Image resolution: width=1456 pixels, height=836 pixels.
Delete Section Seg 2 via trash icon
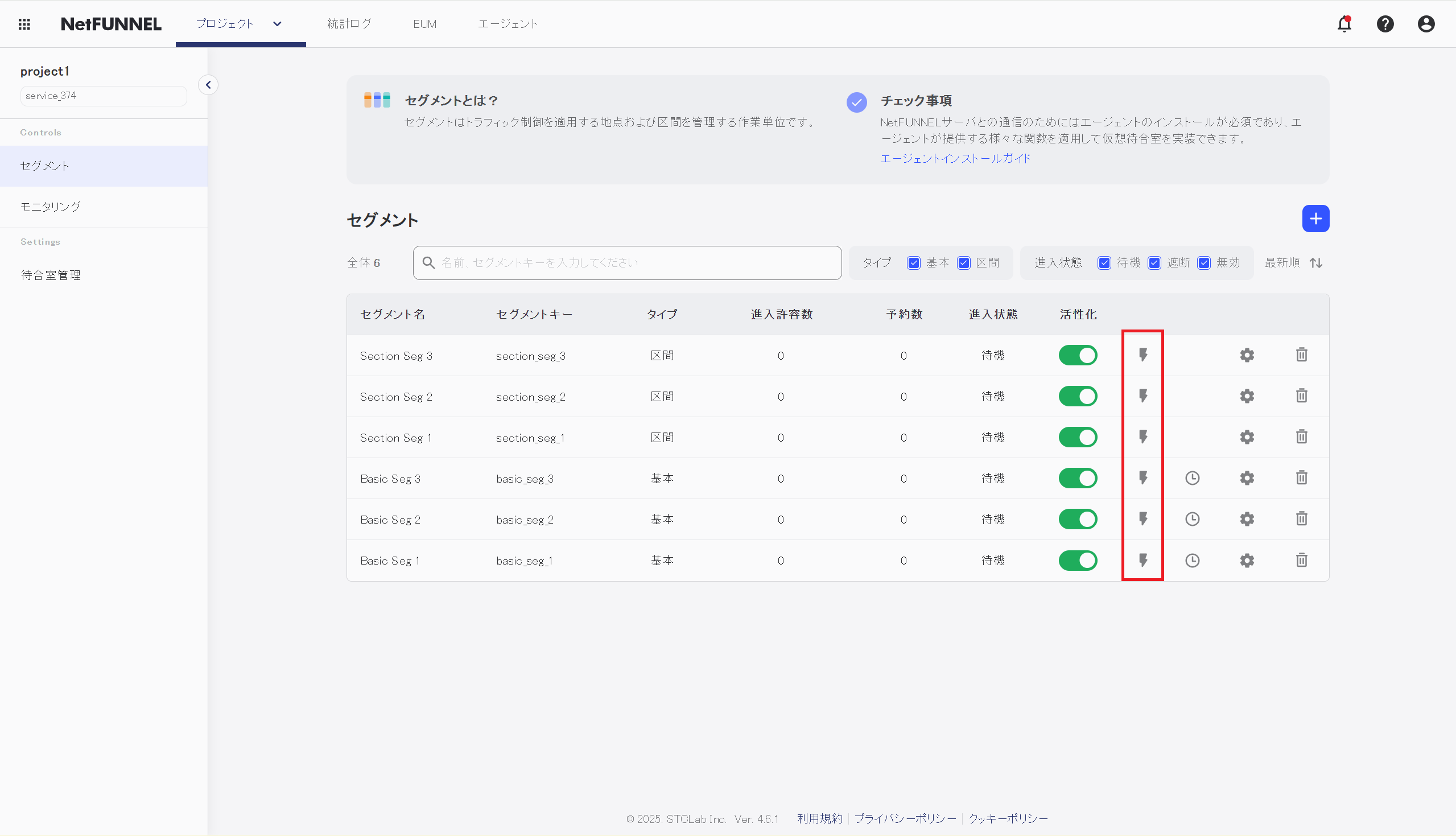(1301, 396)
